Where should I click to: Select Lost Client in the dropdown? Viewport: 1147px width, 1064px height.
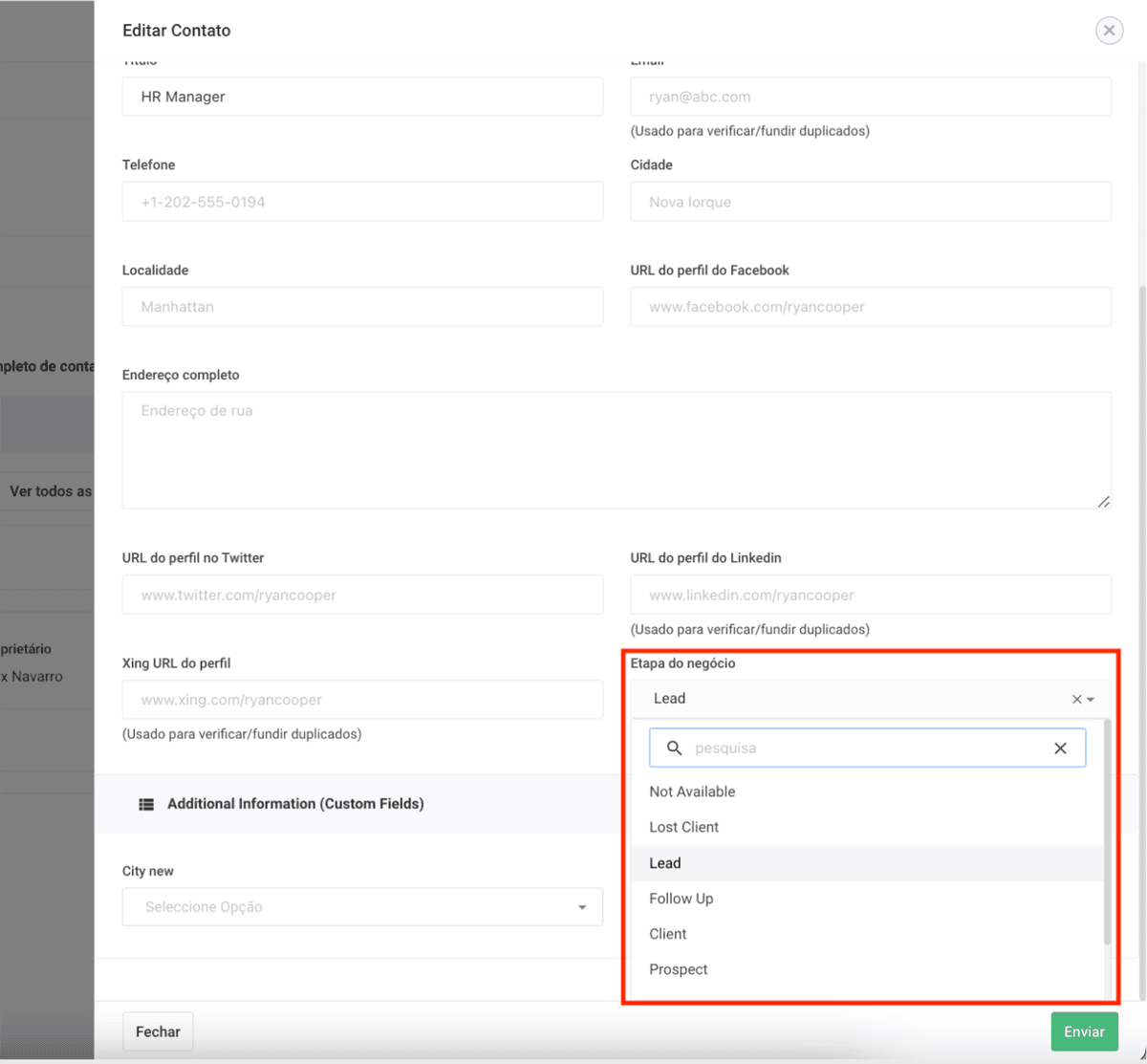pos(683,827)
